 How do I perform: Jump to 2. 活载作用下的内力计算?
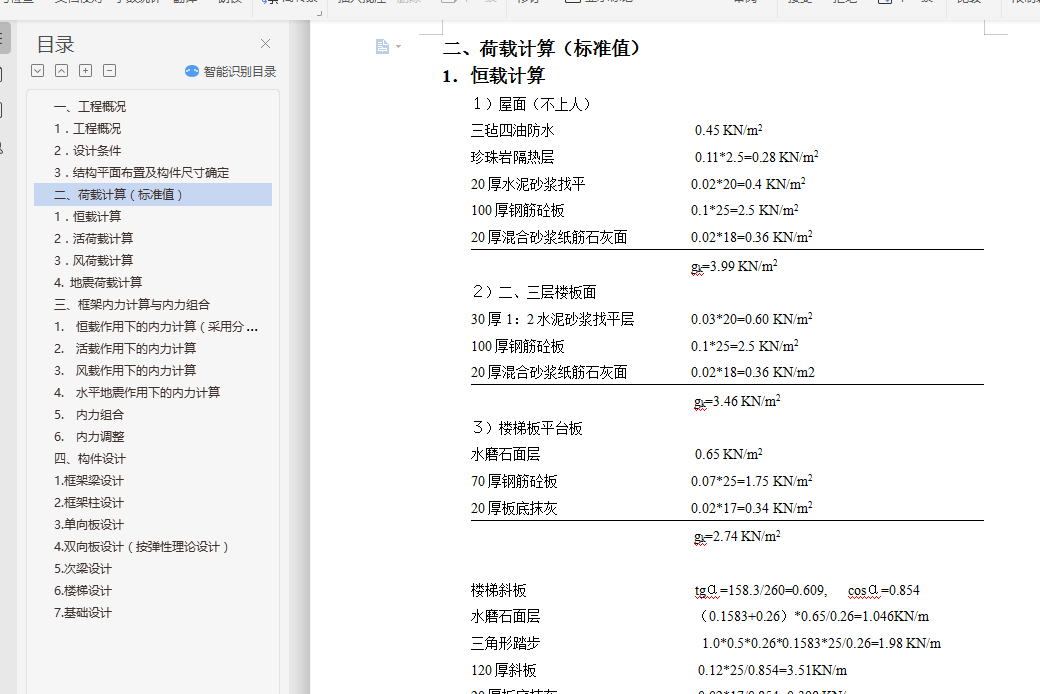[125, 348]
